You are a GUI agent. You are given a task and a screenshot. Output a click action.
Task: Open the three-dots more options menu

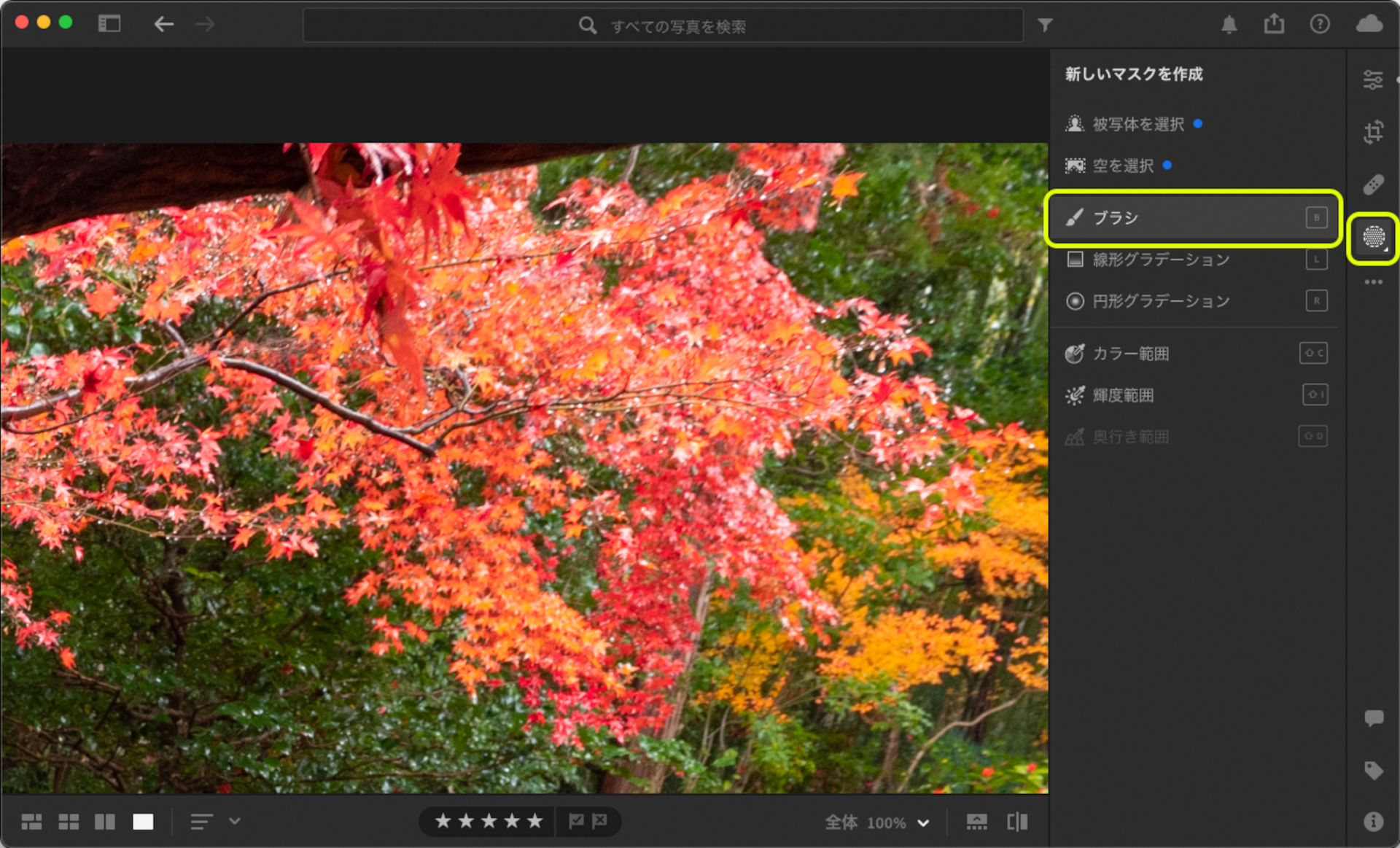pos(1373,282)
